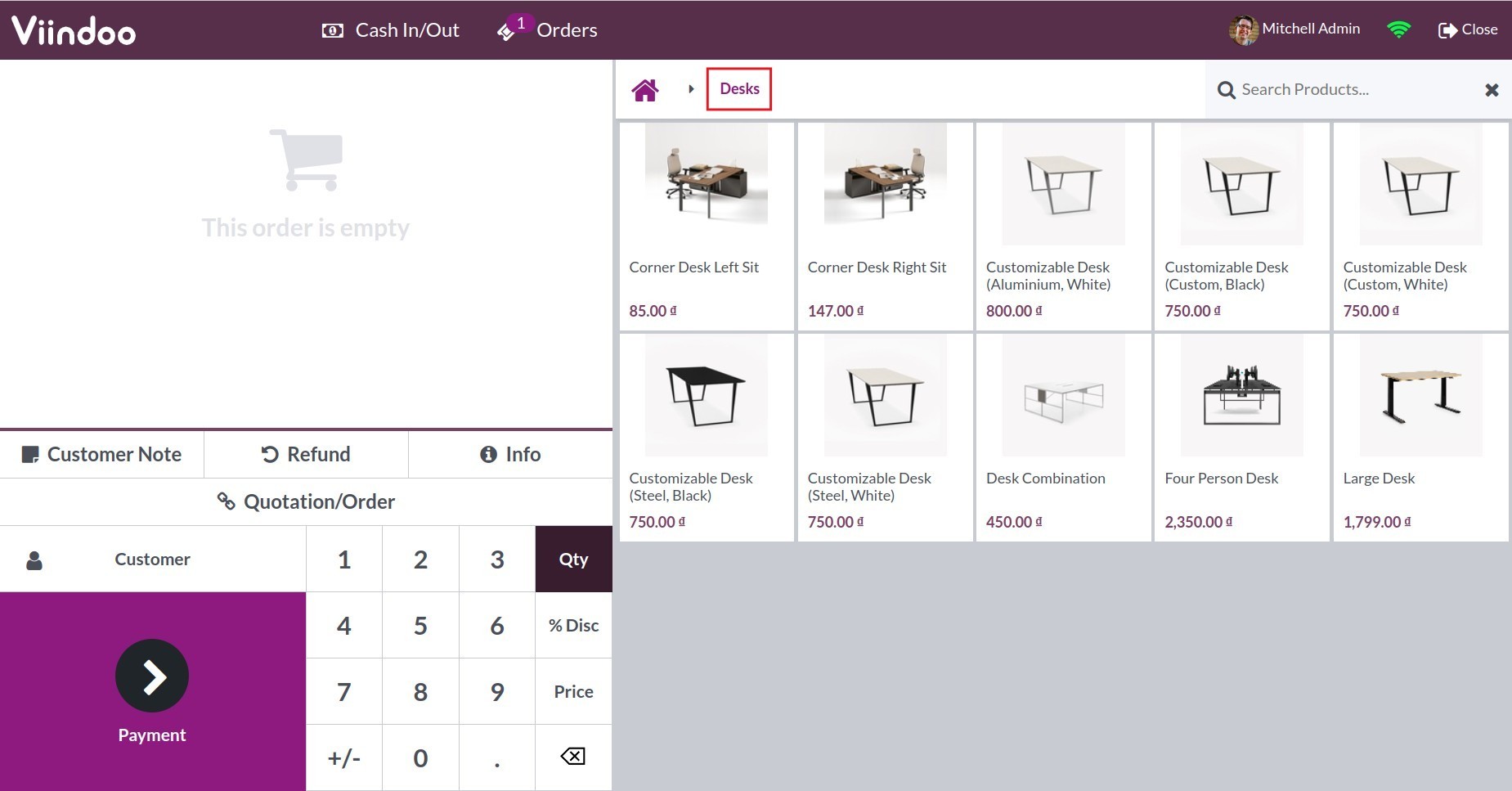
Task: Check the wifi connection status icon
Action: pyautogui.click(x=1399, y=29)
